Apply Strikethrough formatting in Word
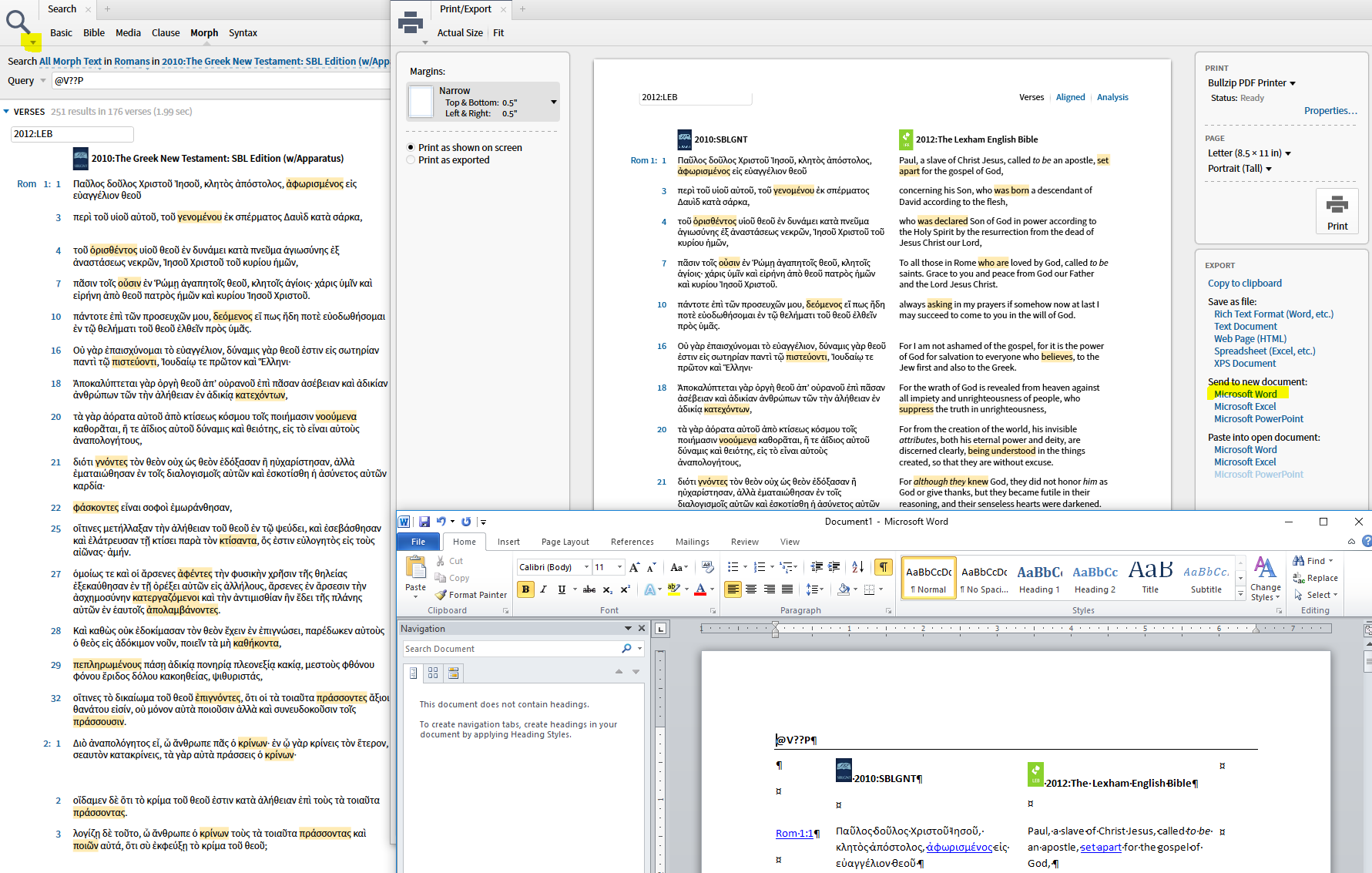This screenshot has width=1372, height=873. [x=589, y=589]
